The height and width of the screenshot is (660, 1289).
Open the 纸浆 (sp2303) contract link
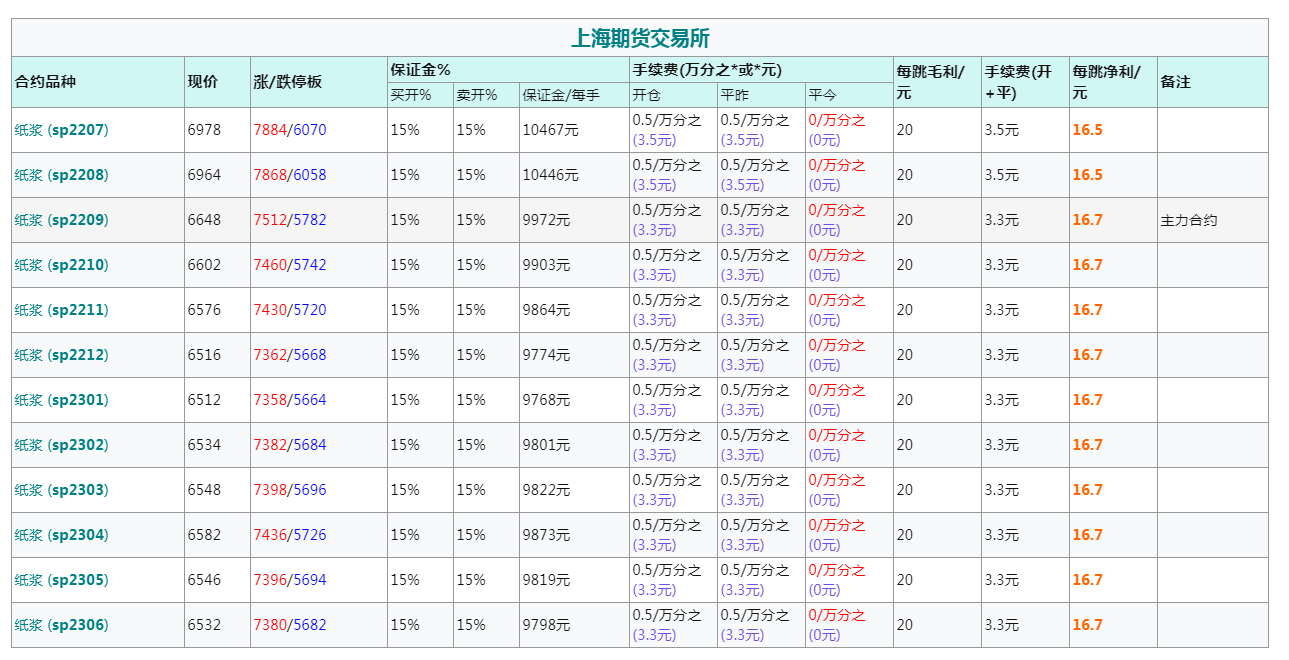point(61,490)
